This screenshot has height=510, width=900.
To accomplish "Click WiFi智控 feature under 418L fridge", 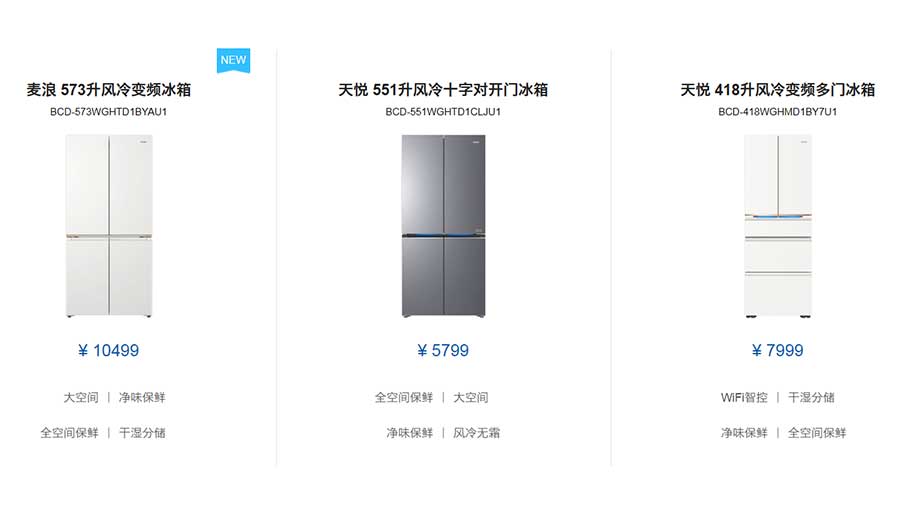I will [744, 397].
